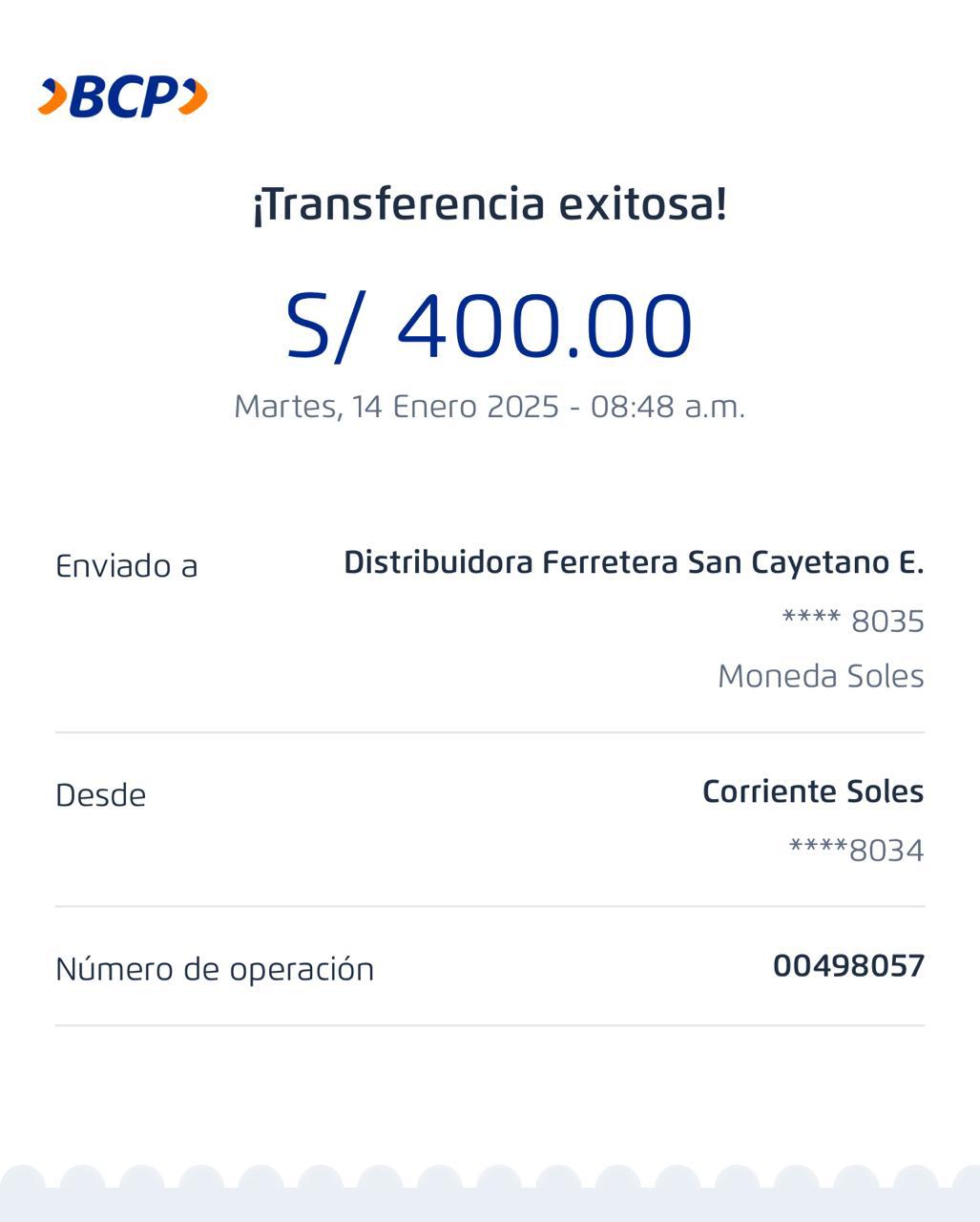Select recipient Distribuidora Ferretera San Cayetano E.

click(x=634, y=562)
